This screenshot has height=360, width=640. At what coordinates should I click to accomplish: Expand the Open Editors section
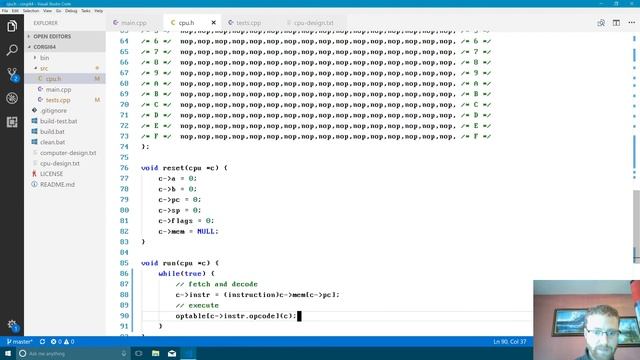pos(65,36)
